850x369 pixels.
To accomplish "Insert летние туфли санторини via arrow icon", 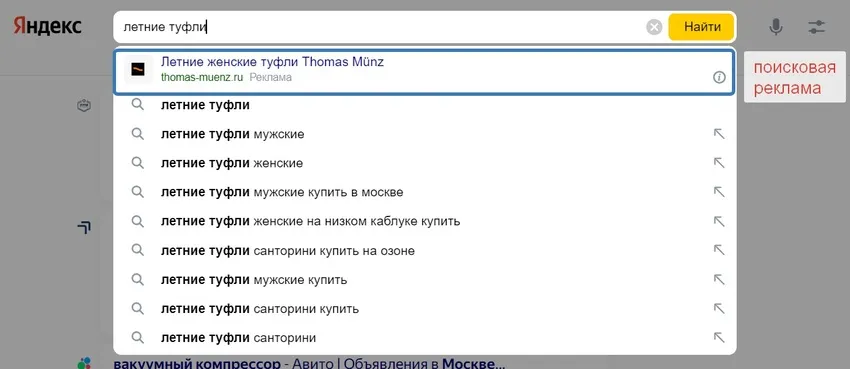I will pyautogui.click(x=719, y=338).
